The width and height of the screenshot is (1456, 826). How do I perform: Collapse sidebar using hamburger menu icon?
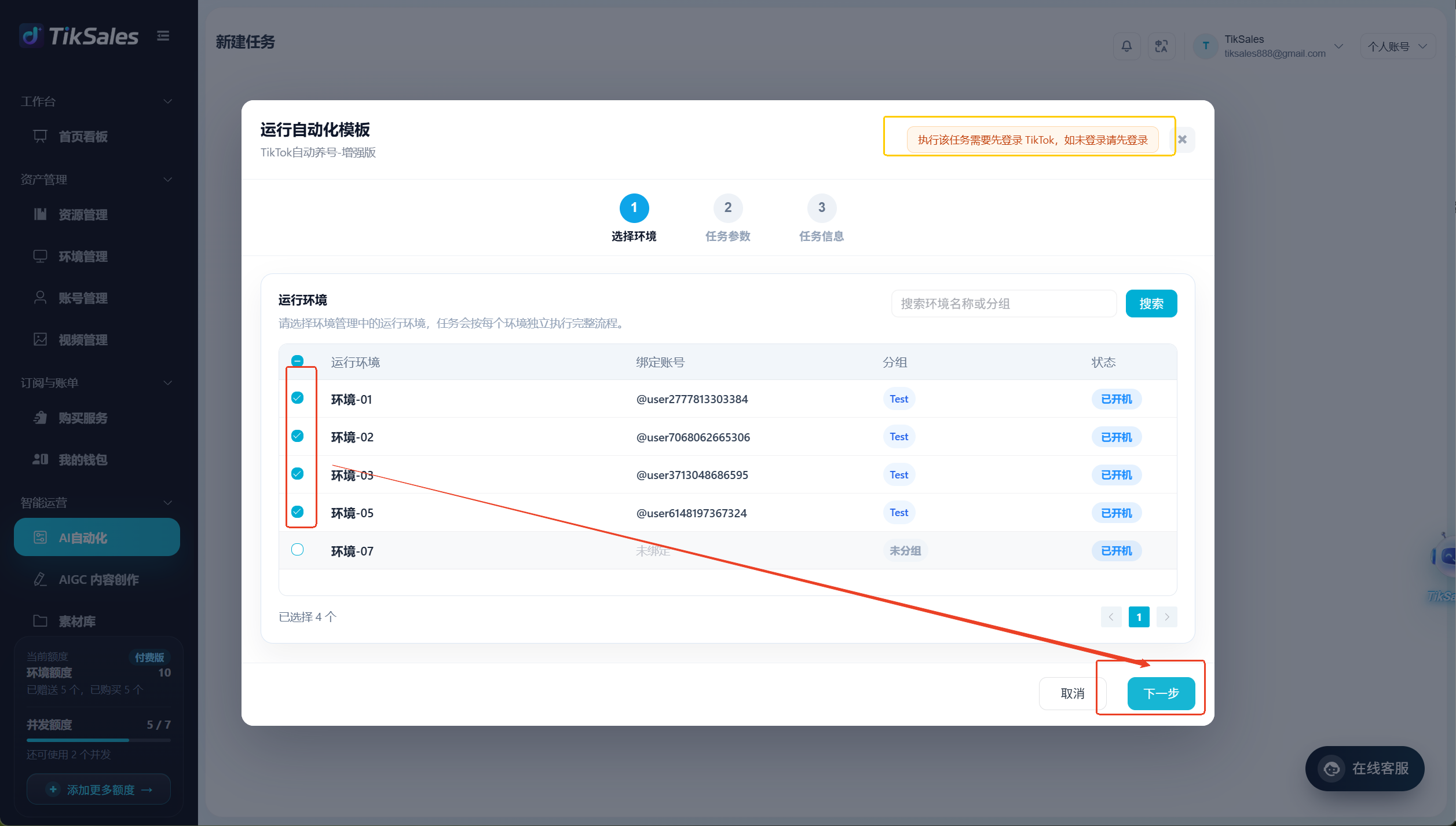click(x=163, y=36)
